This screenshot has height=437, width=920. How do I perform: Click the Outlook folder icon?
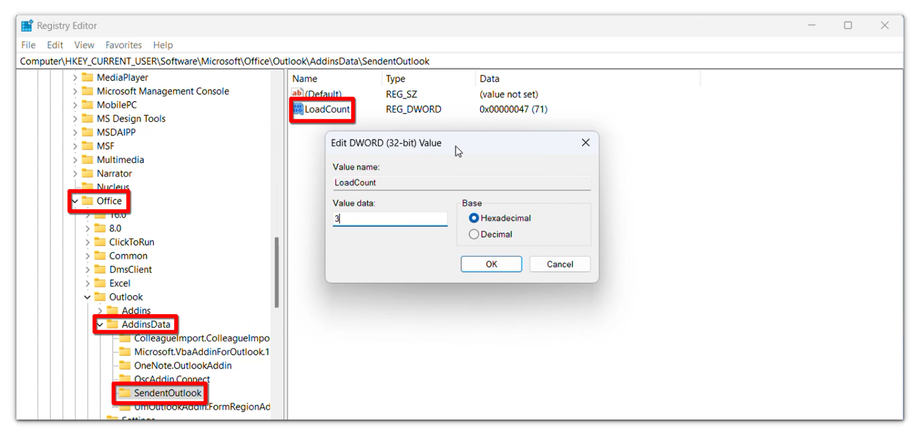(x=100, y=297)
